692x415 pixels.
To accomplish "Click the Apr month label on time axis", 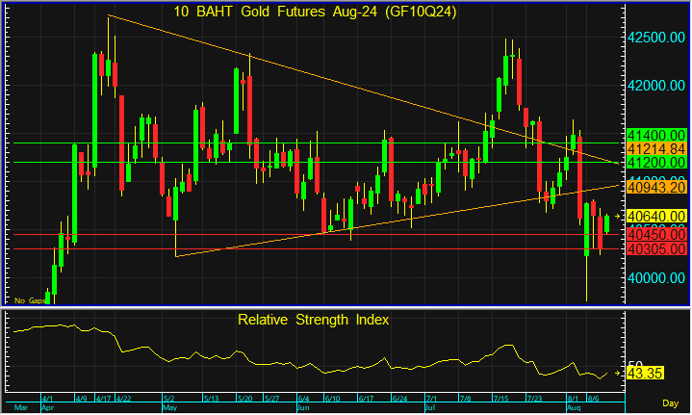I will click(x=47, y=408).
